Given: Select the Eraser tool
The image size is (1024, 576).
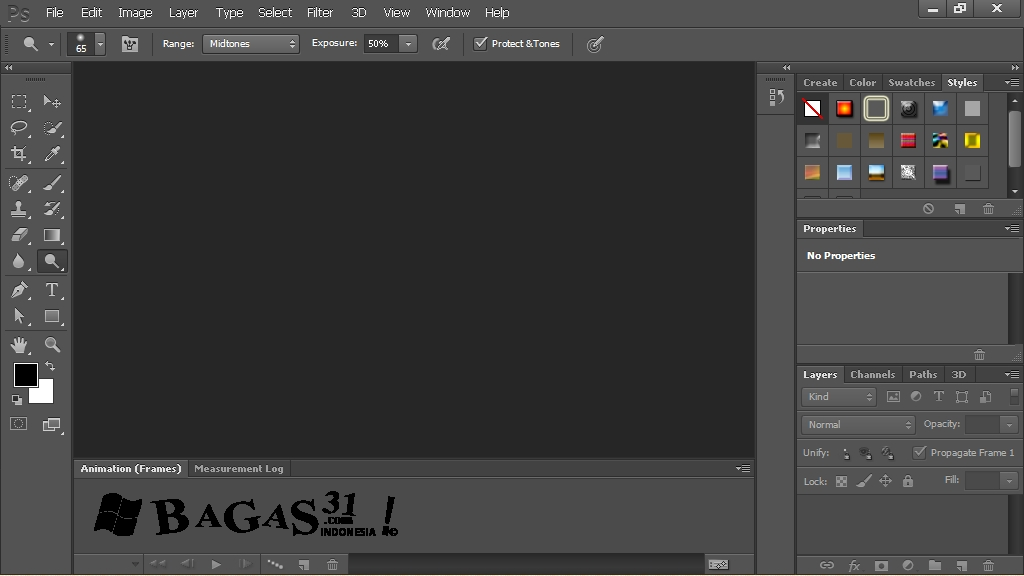Looking at the screenshot, I should [x=19, y=234].
